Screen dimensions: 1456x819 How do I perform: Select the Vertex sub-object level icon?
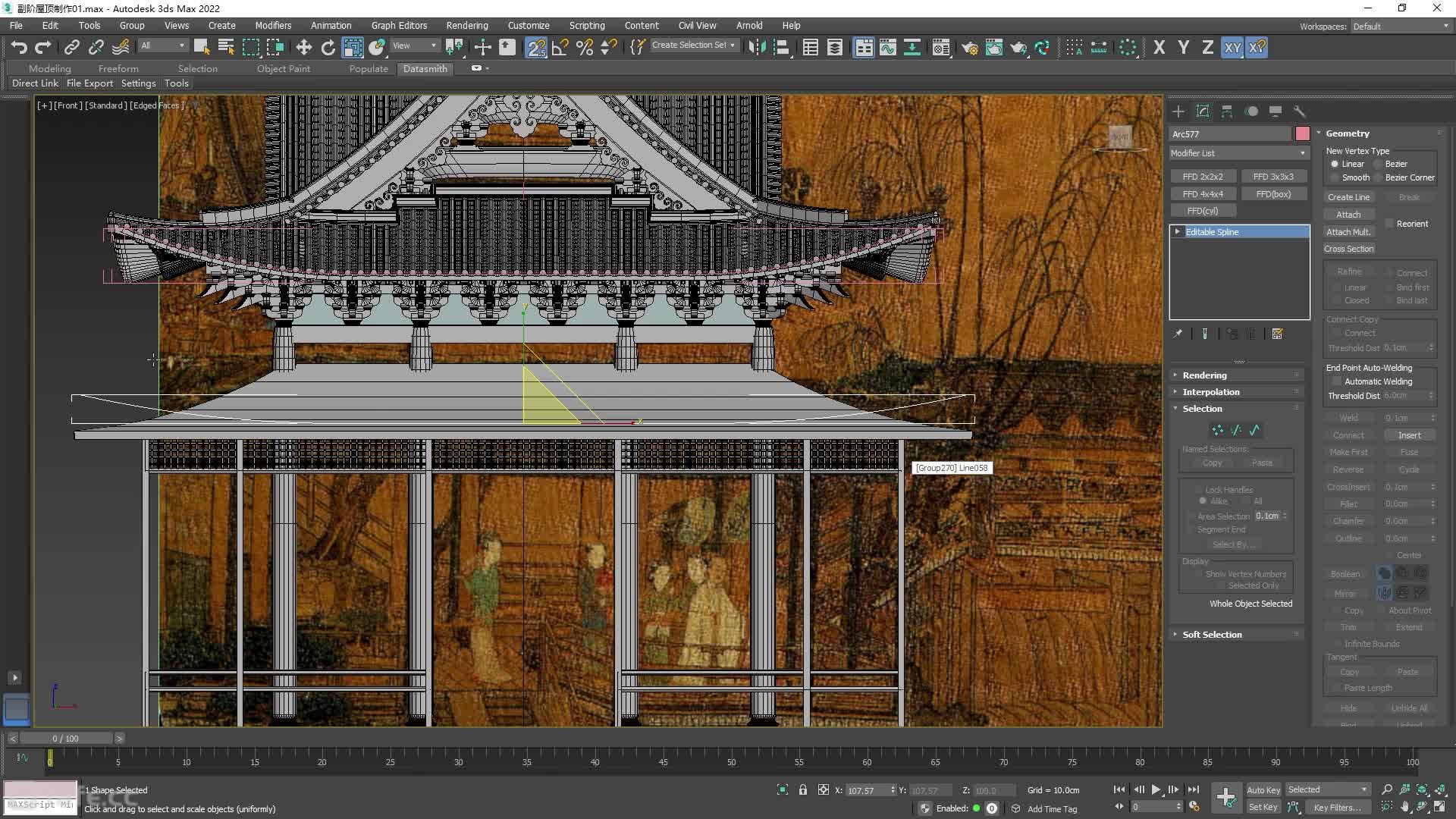[x=1218, y=430]
